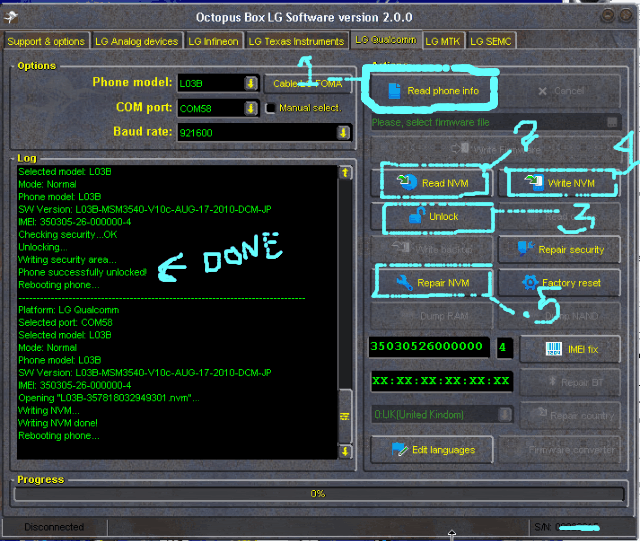Click the Repair security shield icon

coord(526,248)
